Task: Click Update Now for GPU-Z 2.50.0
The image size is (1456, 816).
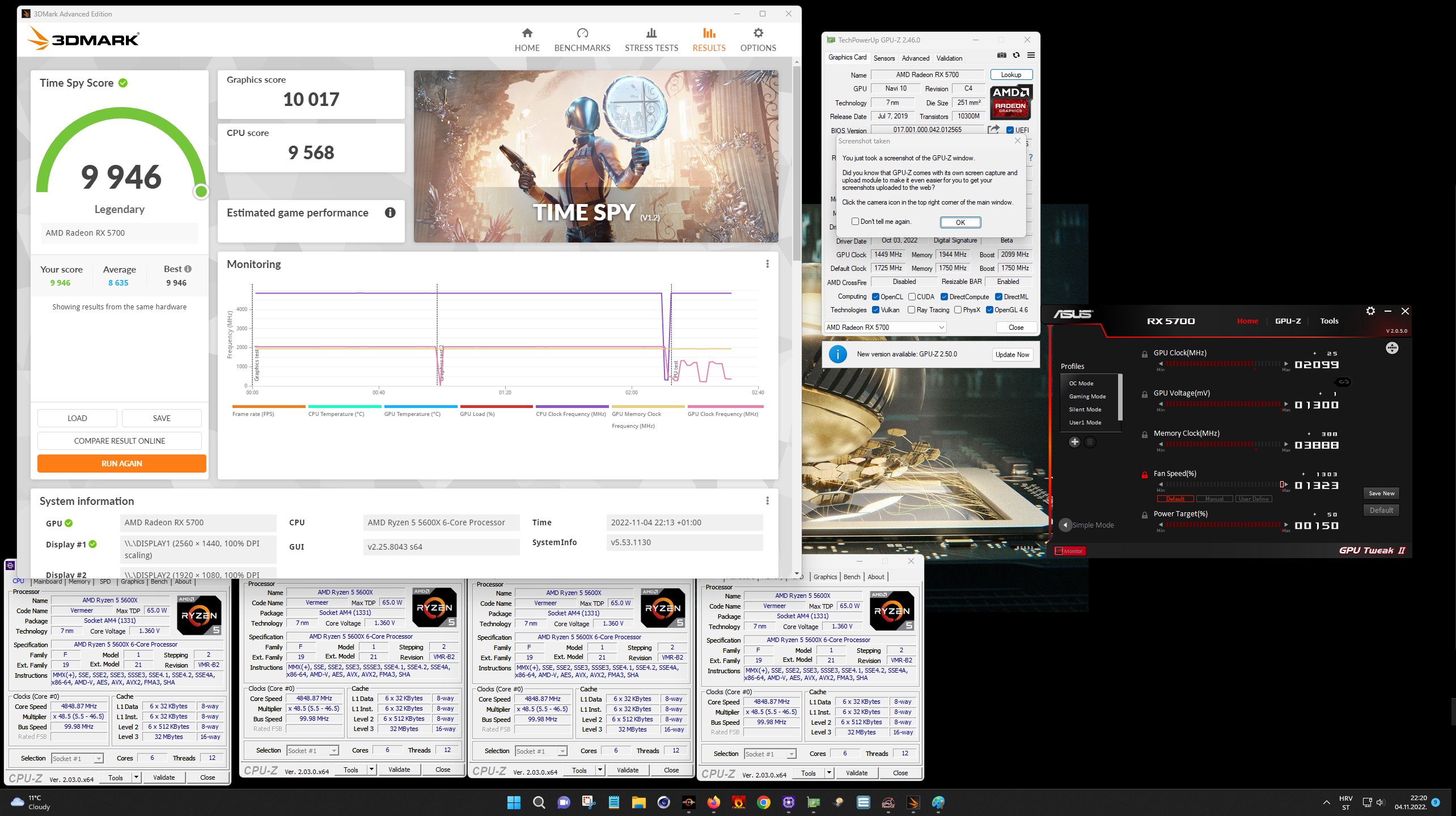Action: [x=1012, y=355]
